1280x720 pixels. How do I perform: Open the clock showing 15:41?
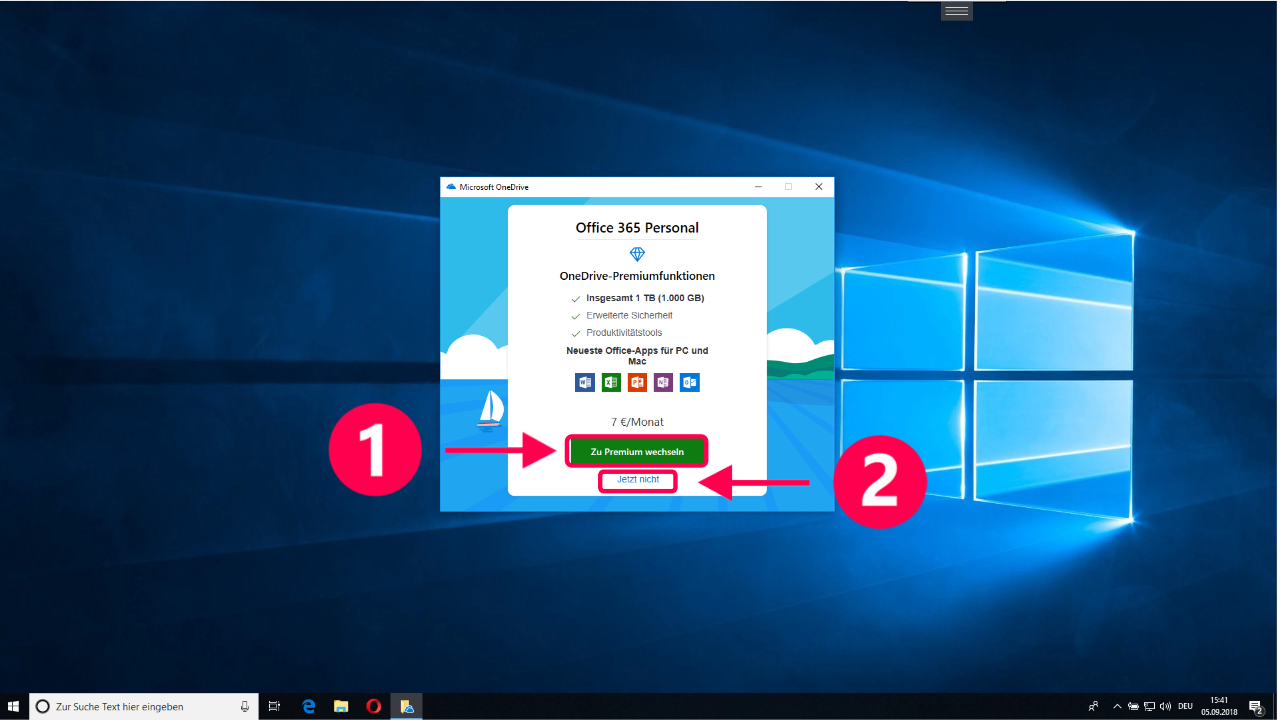click(1219, 706)
